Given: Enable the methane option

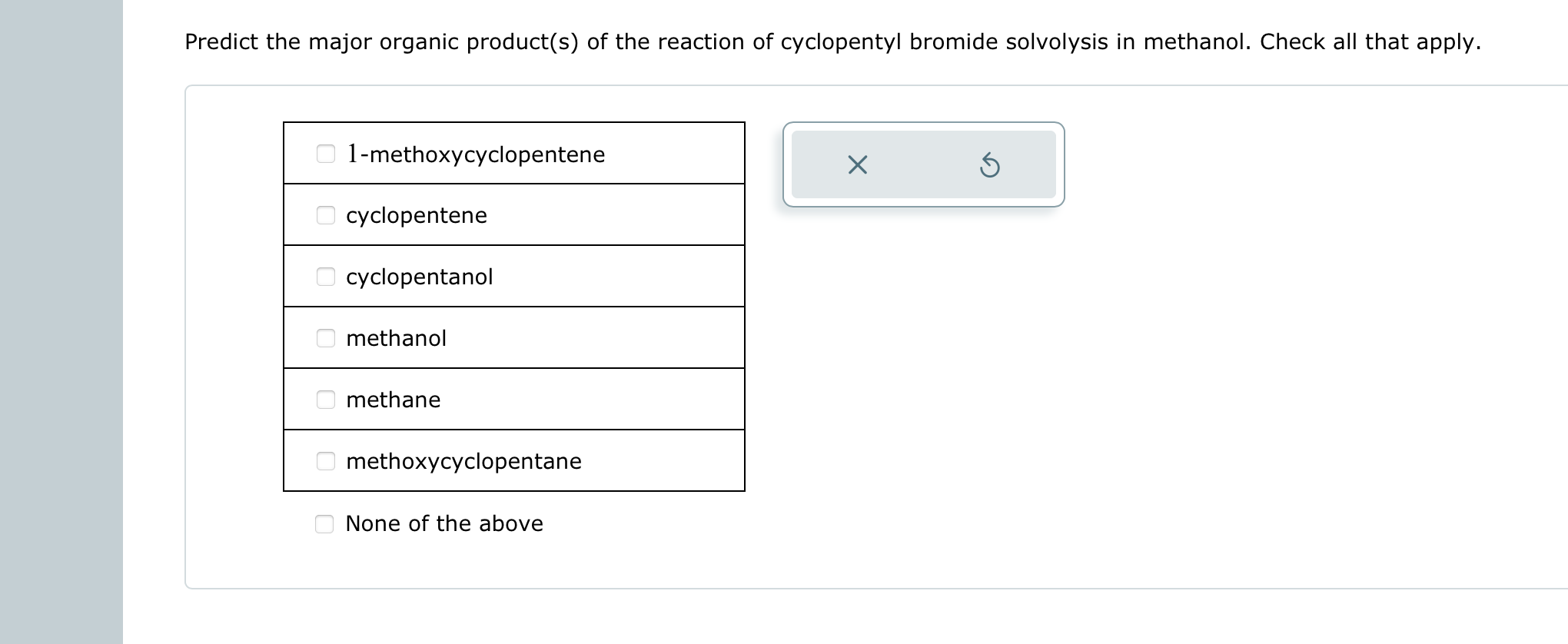Looking at the screenshot, I should [325, 400].
